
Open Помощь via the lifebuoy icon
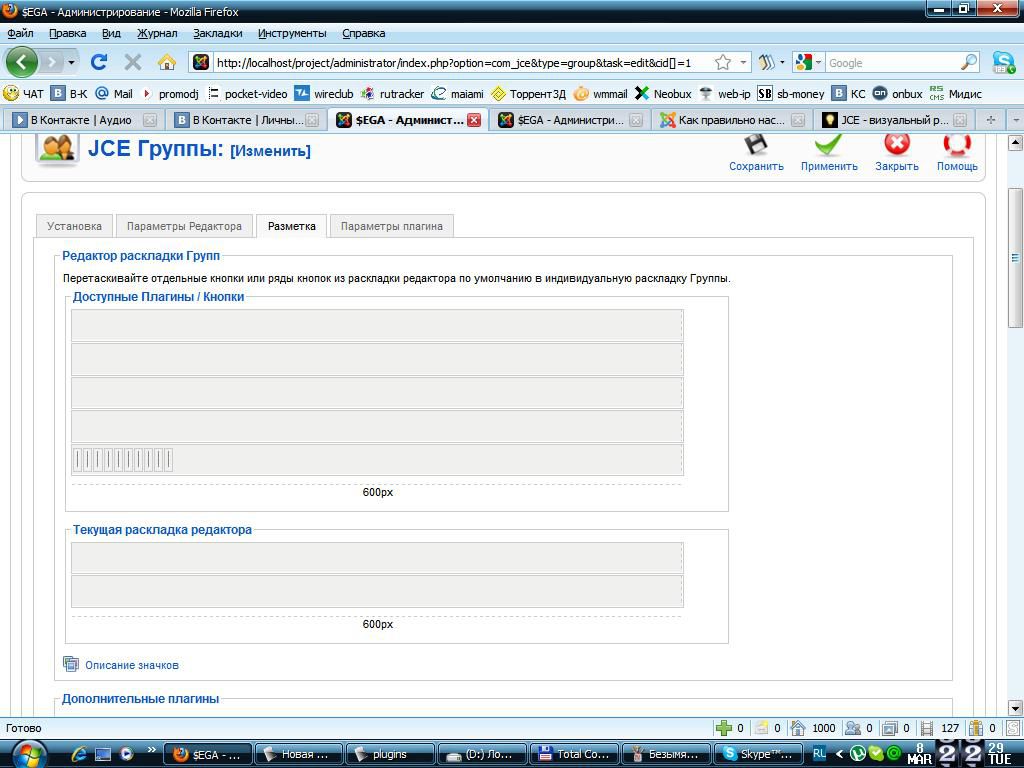(957, 146)
